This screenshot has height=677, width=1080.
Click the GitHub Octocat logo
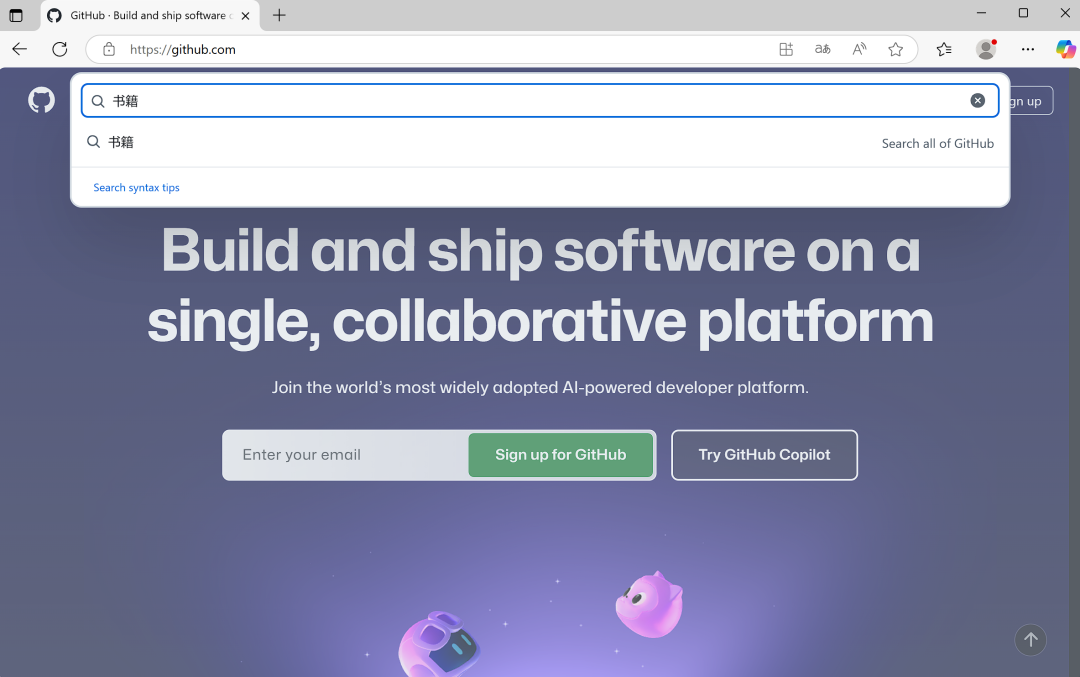pyautogui.click(x=41, y=100)
